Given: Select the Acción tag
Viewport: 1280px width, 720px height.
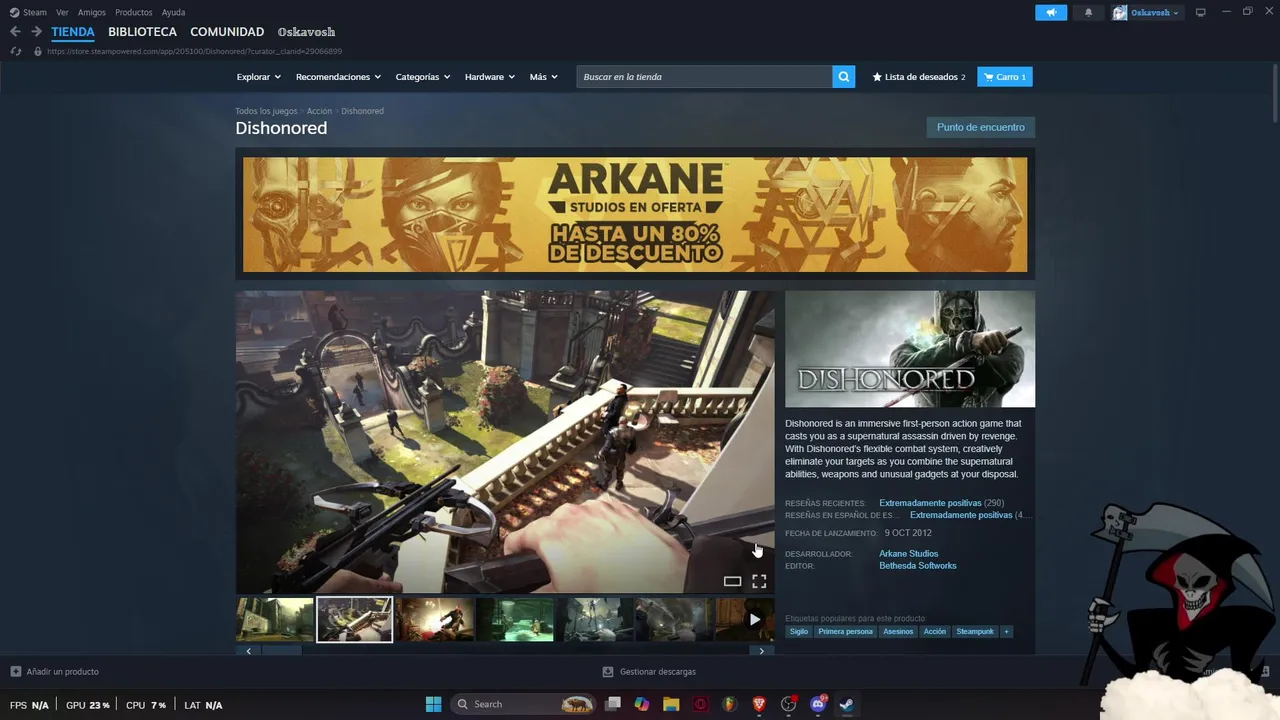Looking at the screenshot, I should point(934,632).
